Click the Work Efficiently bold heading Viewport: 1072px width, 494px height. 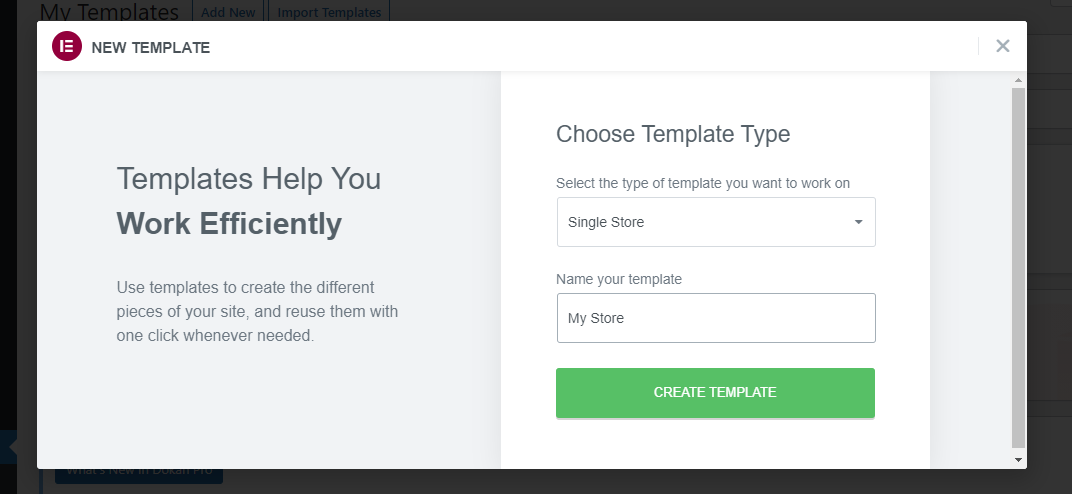tap(229, 223)
